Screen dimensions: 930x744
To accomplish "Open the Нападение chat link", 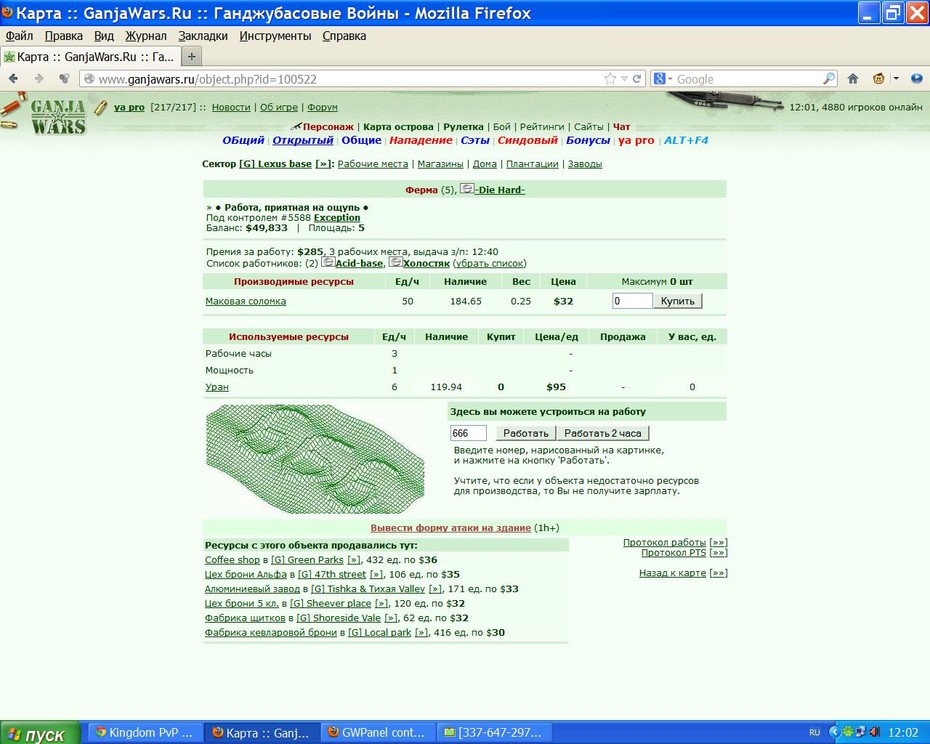I will [x=421, y=140].
